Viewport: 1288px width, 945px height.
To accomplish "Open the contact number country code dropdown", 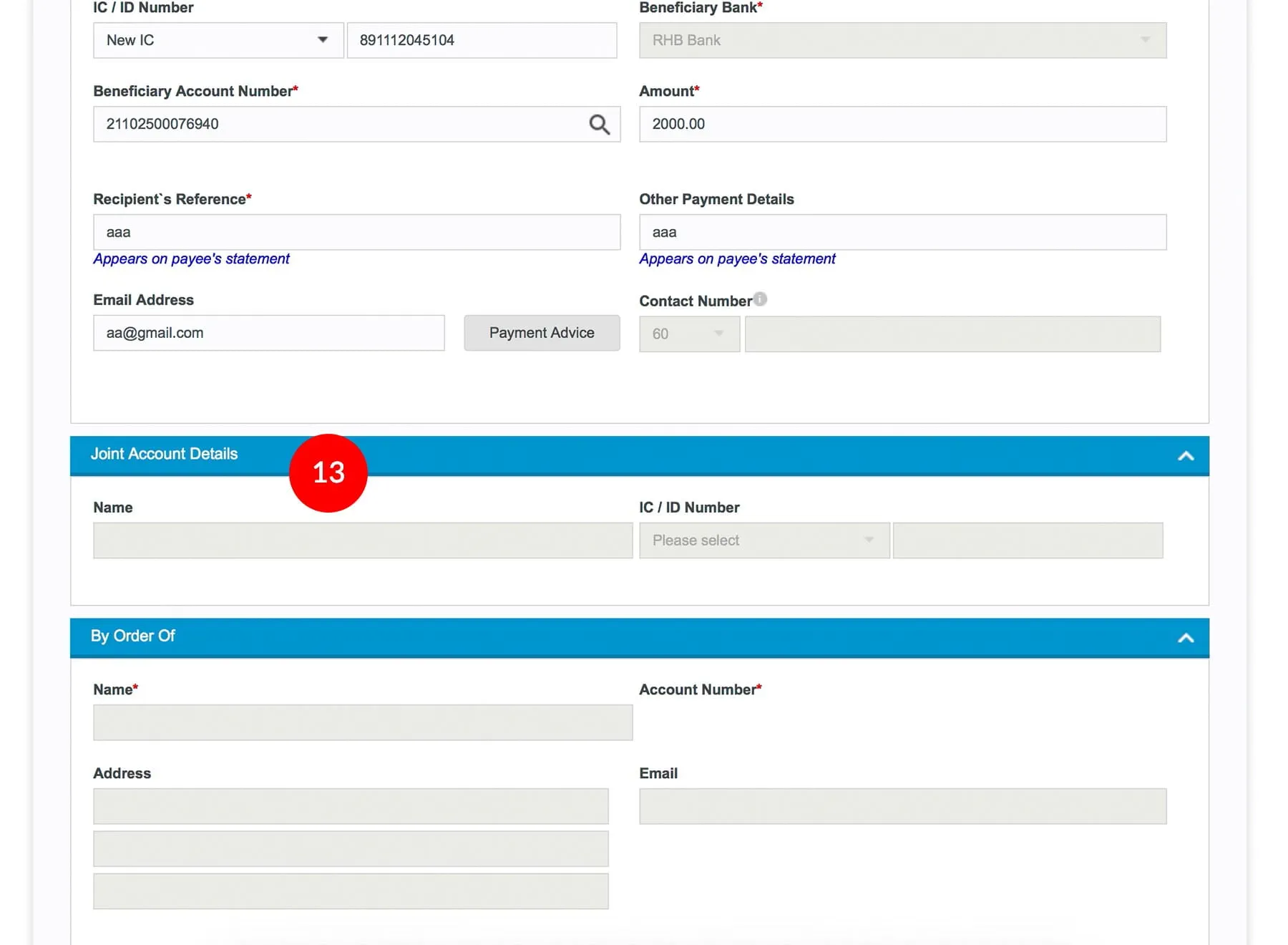I will click(x=688, y=334).
